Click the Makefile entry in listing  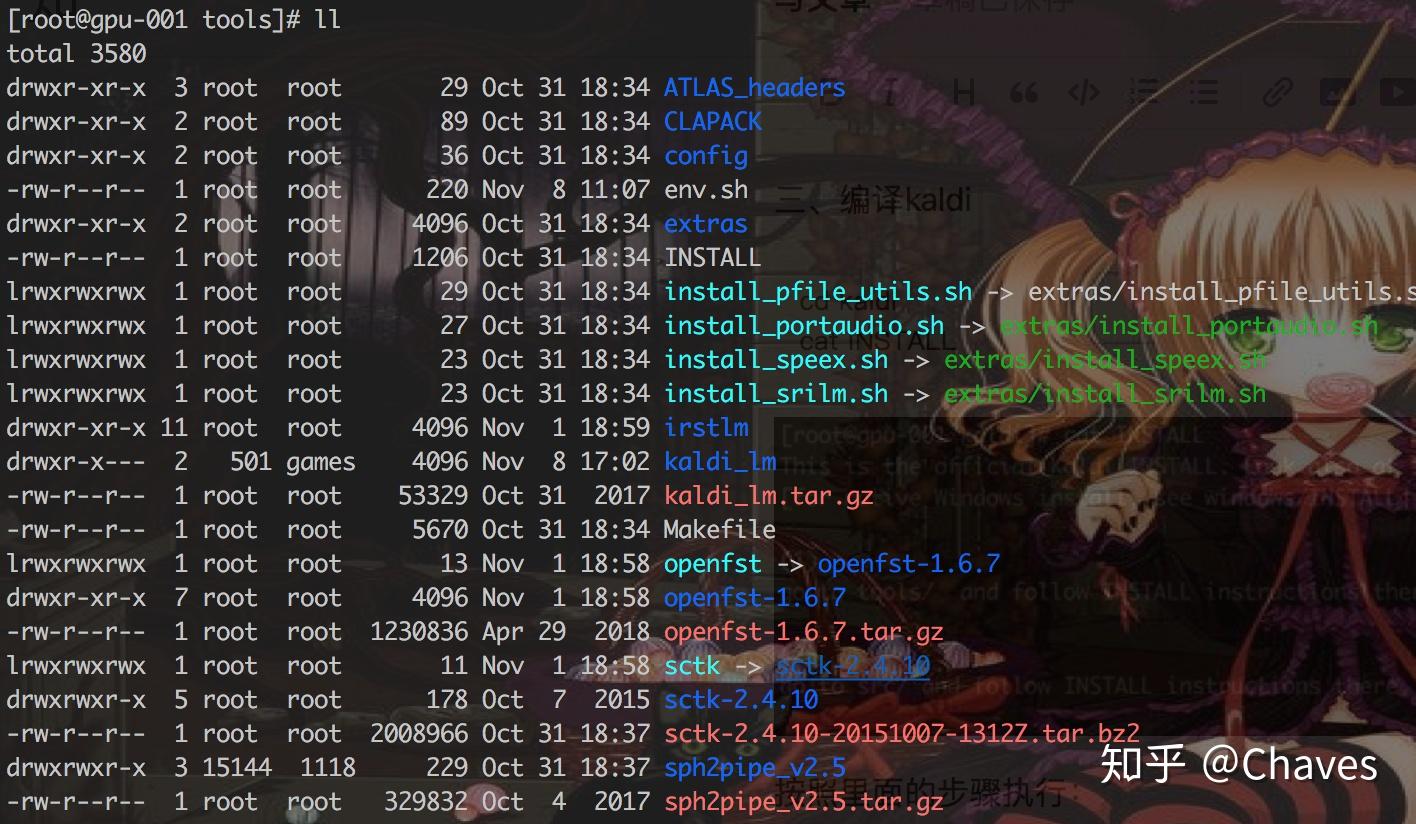tap(719, 530)
